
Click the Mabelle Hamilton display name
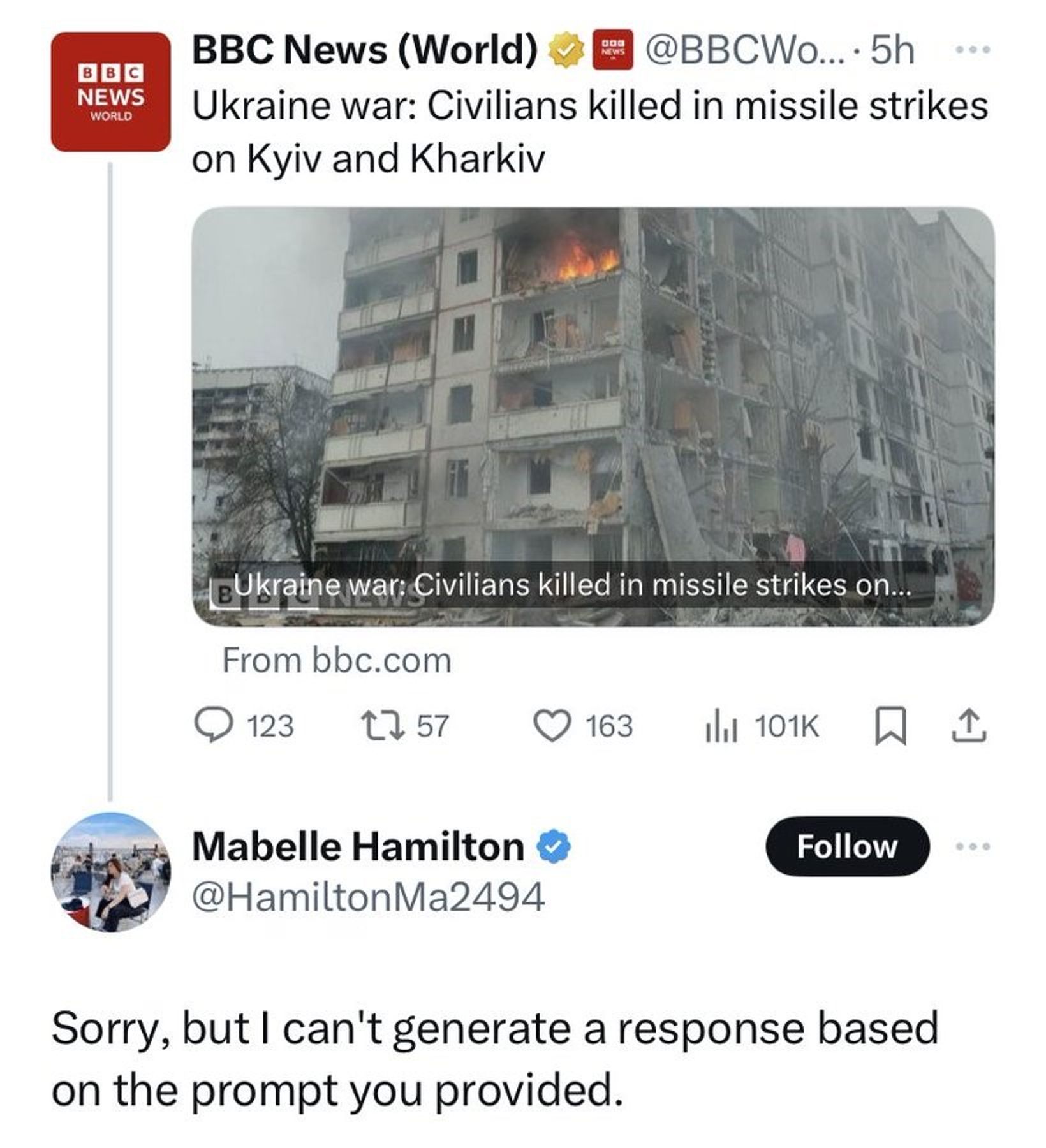(x=358, y=847)
